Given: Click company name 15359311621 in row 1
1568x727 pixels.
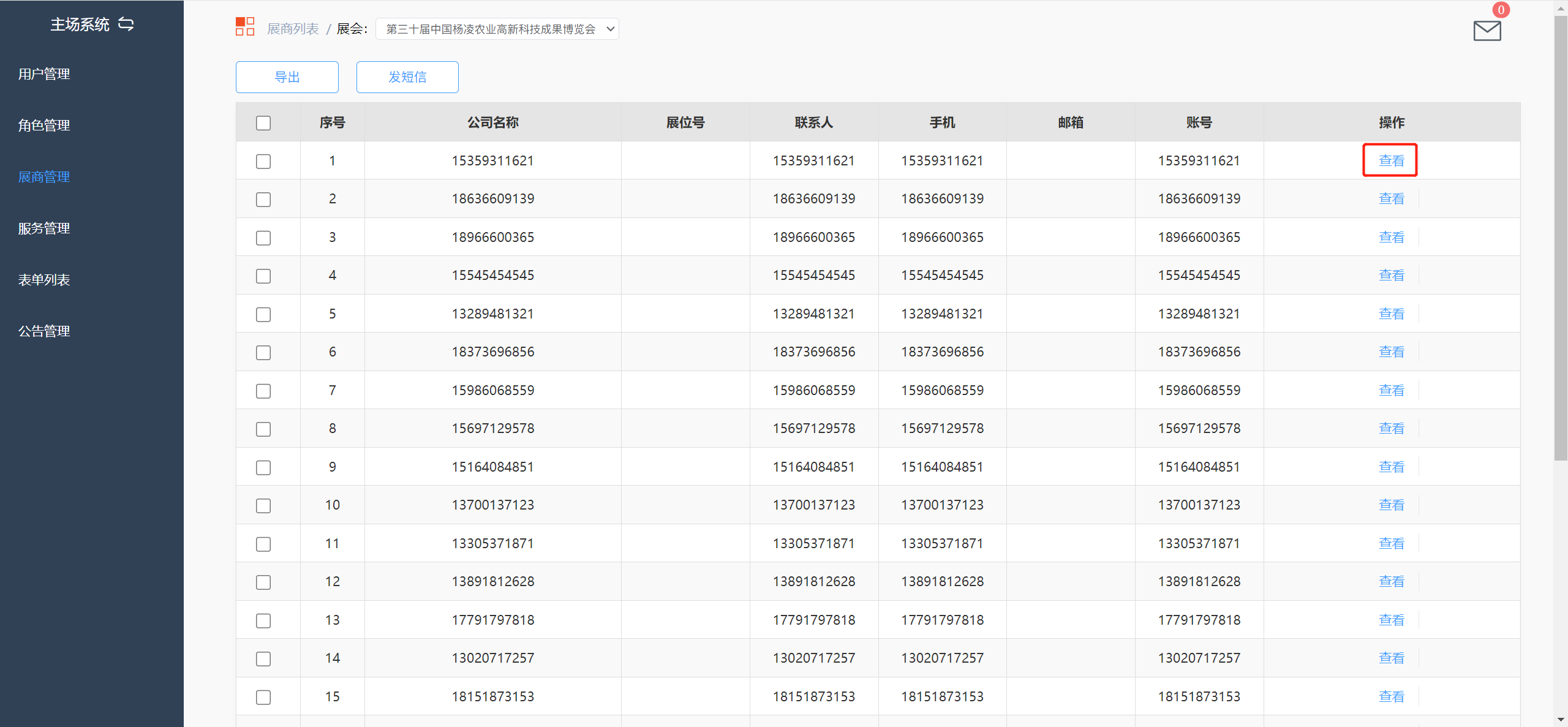Looking at the screenshot, I should point(492,160).
